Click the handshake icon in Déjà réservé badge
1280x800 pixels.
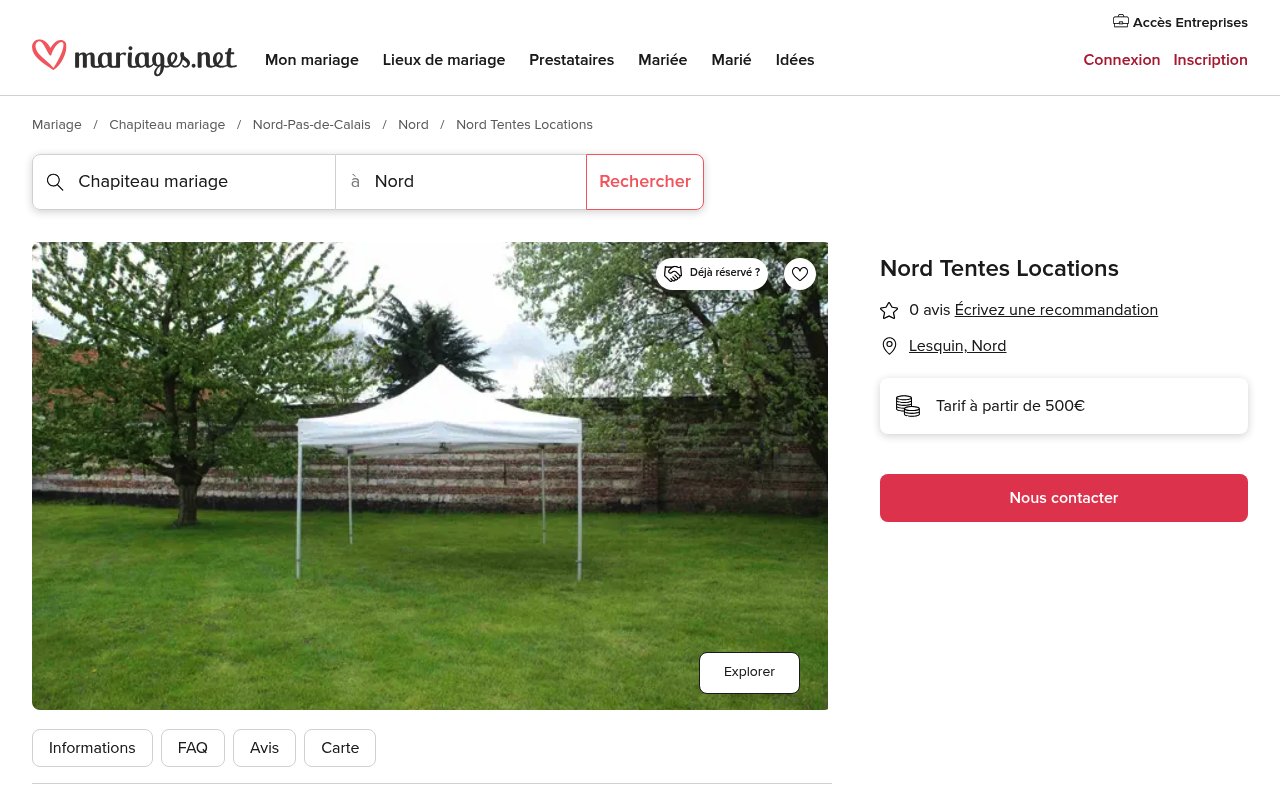coord(673,273)
